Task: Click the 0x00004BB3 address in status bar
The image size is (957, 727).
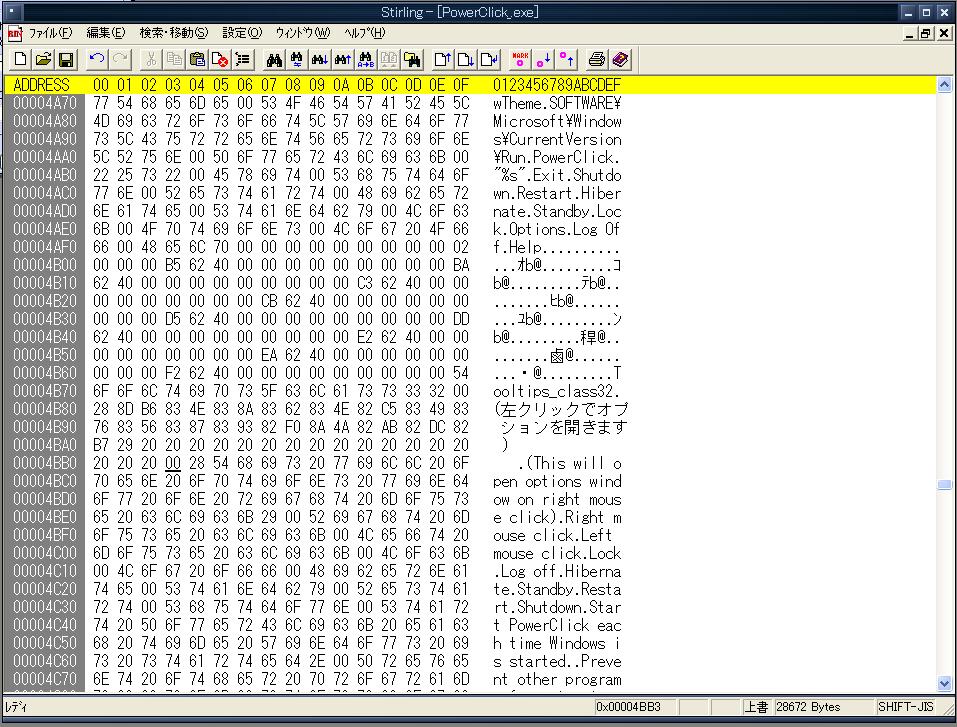Action: pyautogui.click(x=629, y=707)
